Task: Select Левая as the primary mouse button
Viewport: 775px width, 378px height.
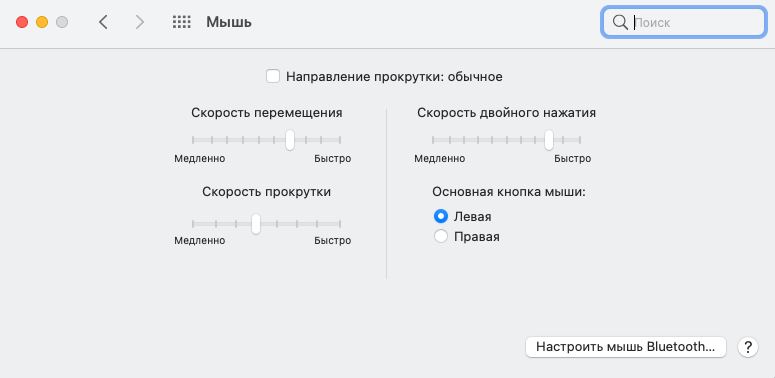Action: 440,216
